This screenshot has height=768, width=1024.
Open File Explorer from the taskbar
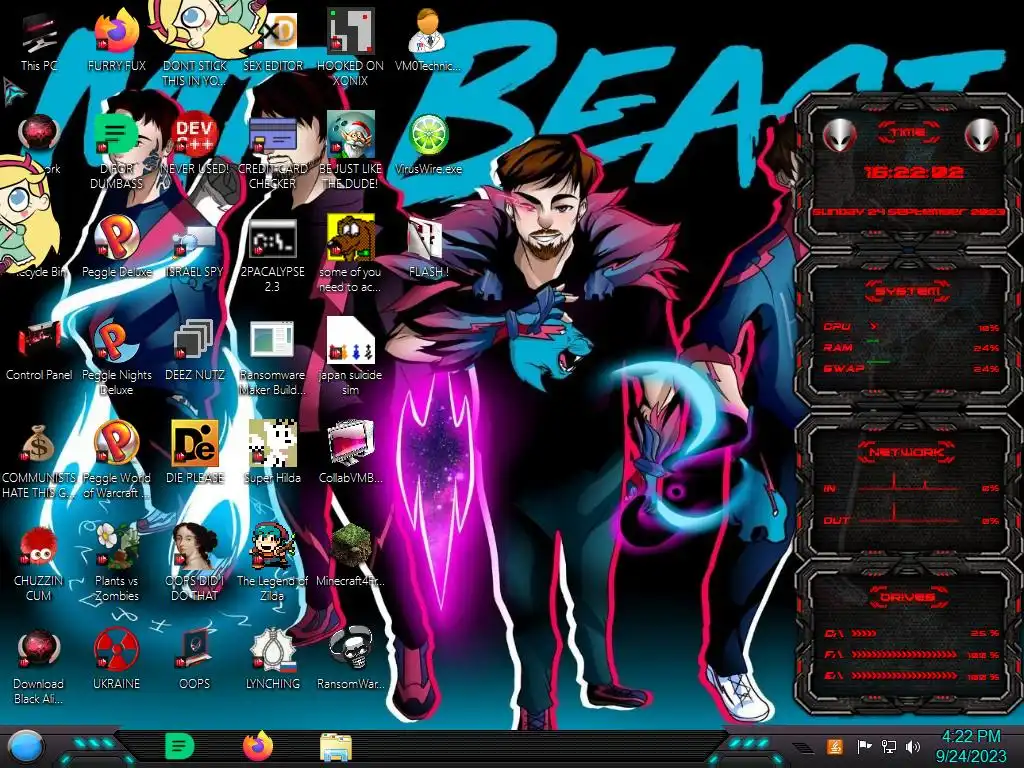(x=336, y=747)
